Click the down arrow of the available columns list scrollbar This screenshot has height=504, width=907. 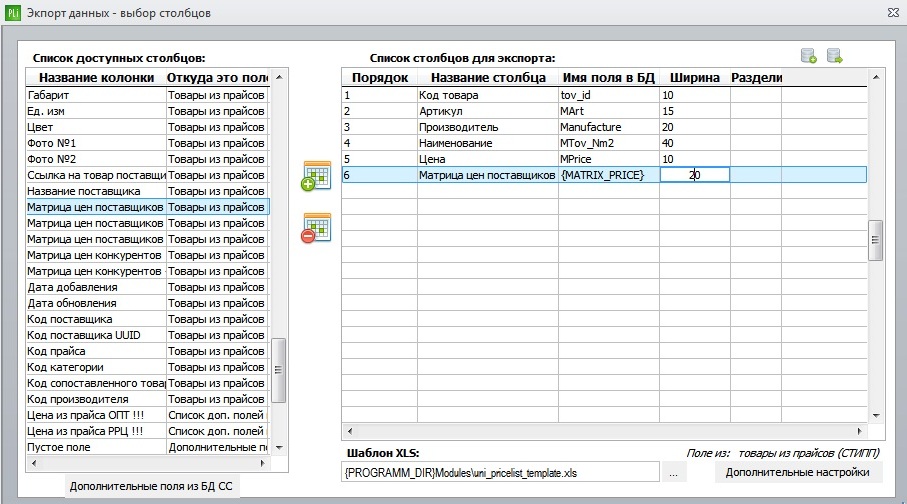point(279,447)
